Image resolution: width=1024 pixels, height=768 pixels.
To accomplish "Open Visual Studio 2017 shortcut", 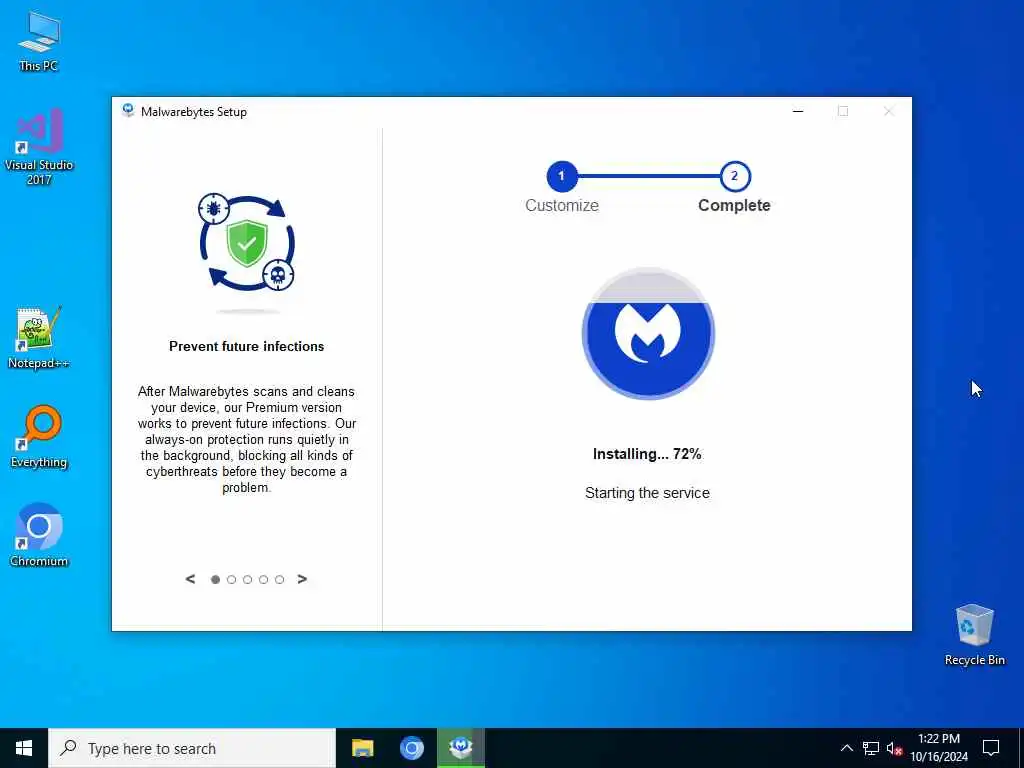I will [39, 147].
